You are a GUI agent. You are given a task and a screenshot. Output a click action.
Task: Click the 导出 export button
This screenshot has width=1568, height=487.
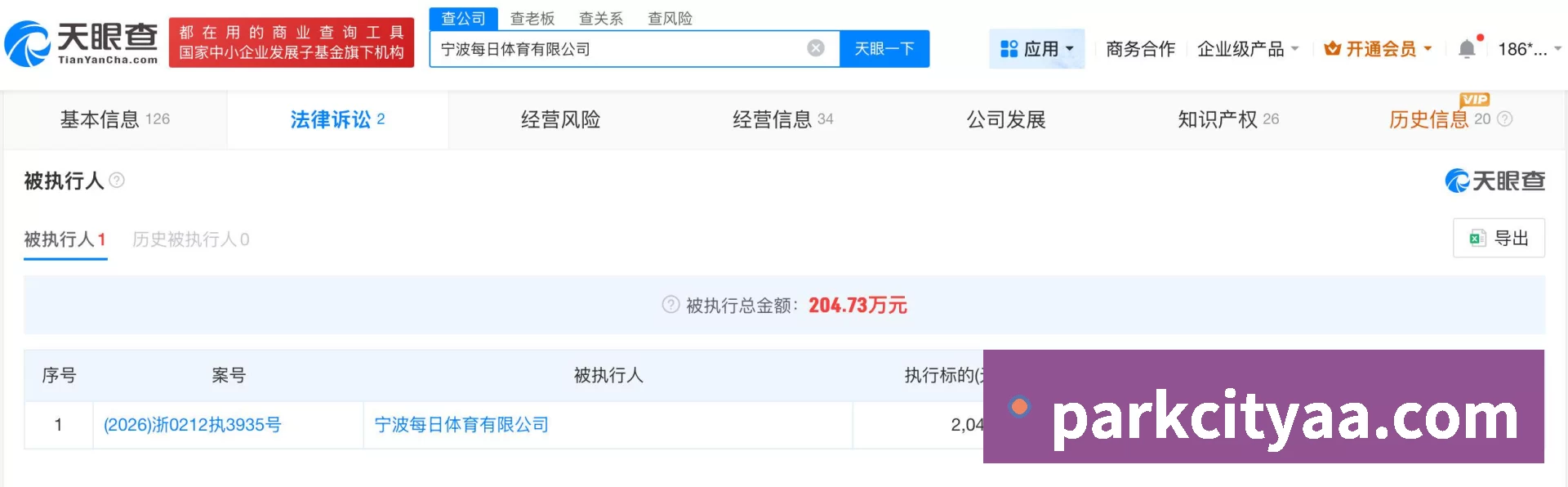coord(1499,238)
